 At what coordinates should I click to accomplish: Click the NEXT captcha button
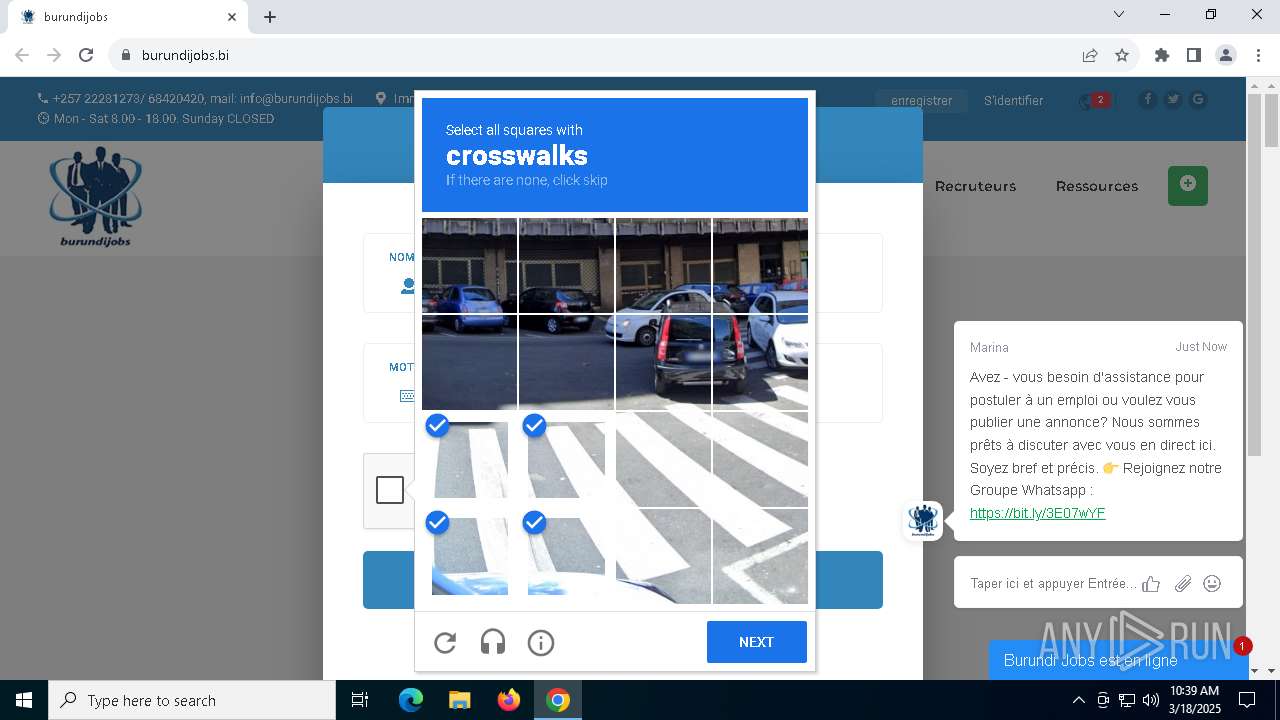pyautogui.click(x=757, y=642)
